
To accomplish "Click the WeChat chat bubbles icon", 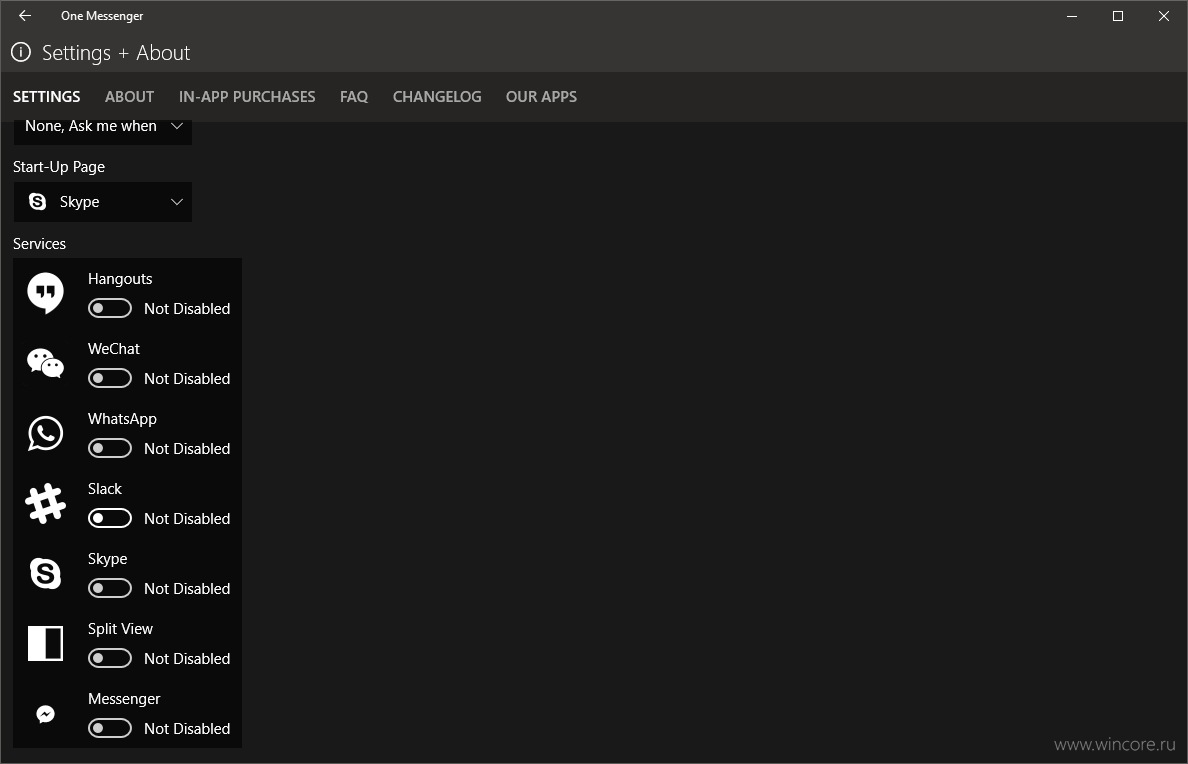I will coord(45,363).
